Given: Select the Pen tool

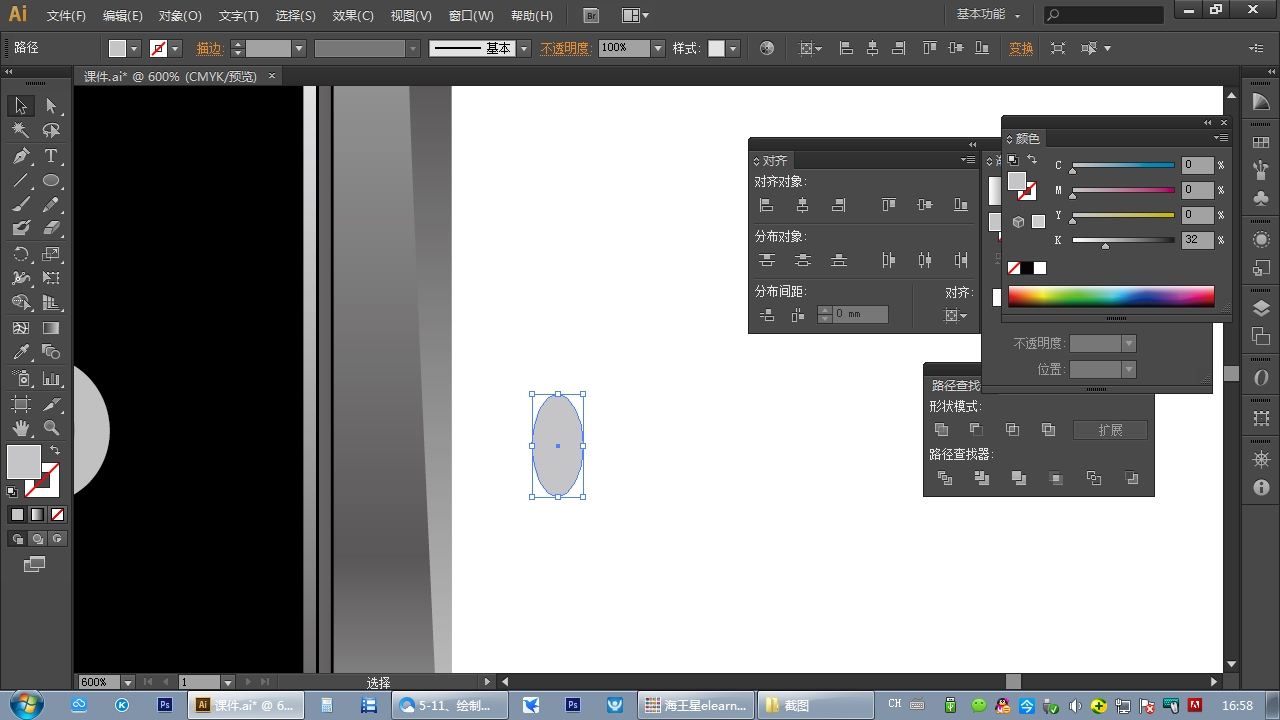Looking at the screenshot, I should (x=21, y=156).
